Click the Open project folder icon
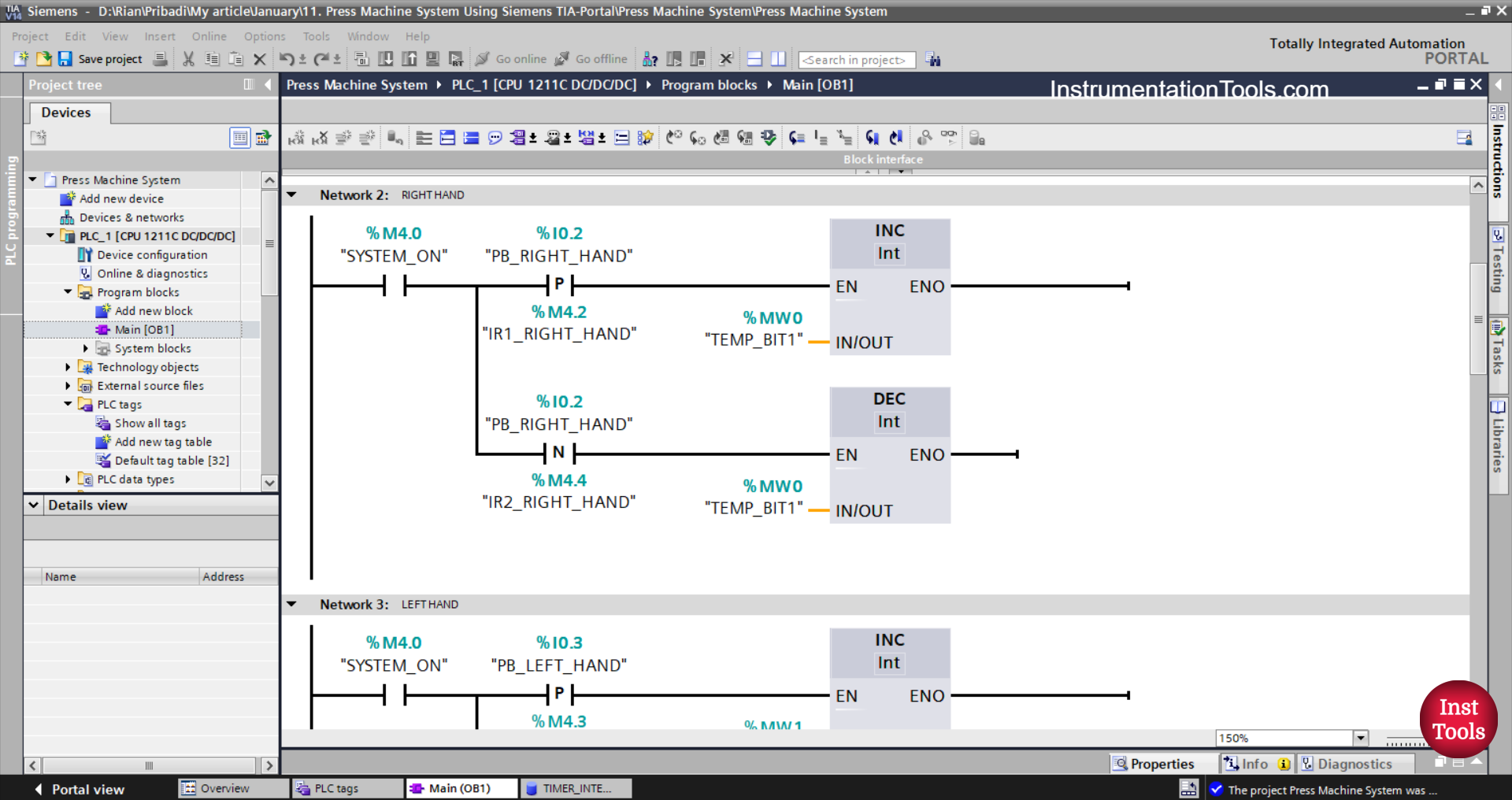The image size is (1512, 800). (x=43, y=59)
